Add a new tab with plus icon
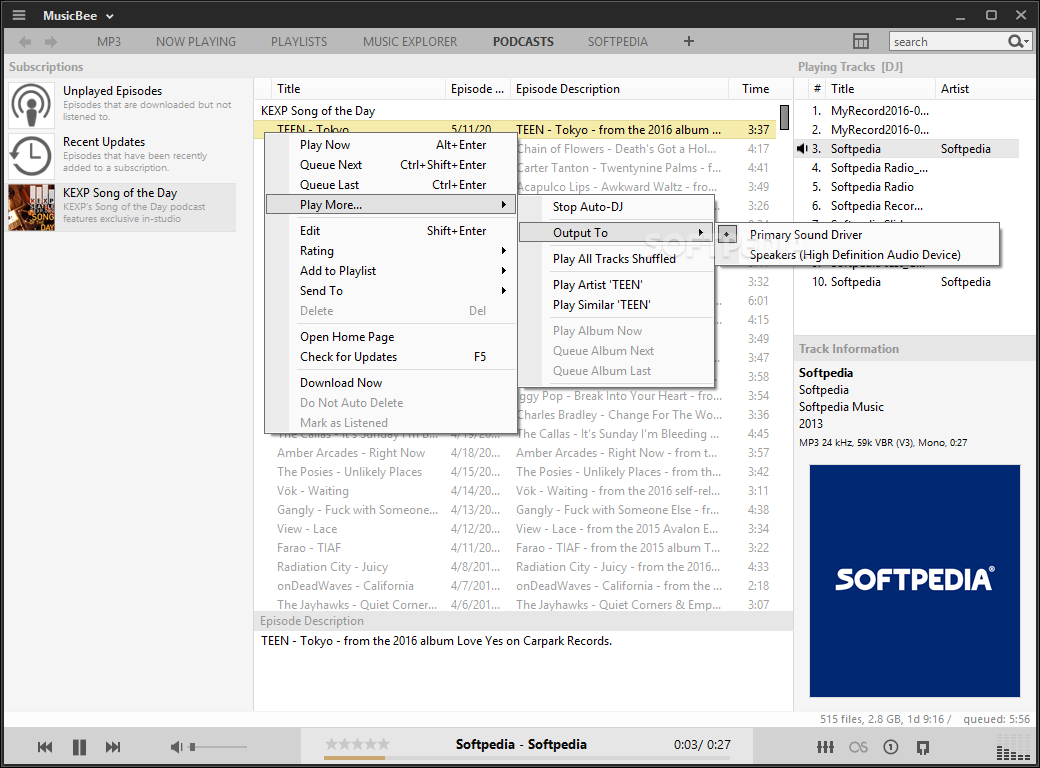This screenshot has height=768, width=1040. [688, 41]
